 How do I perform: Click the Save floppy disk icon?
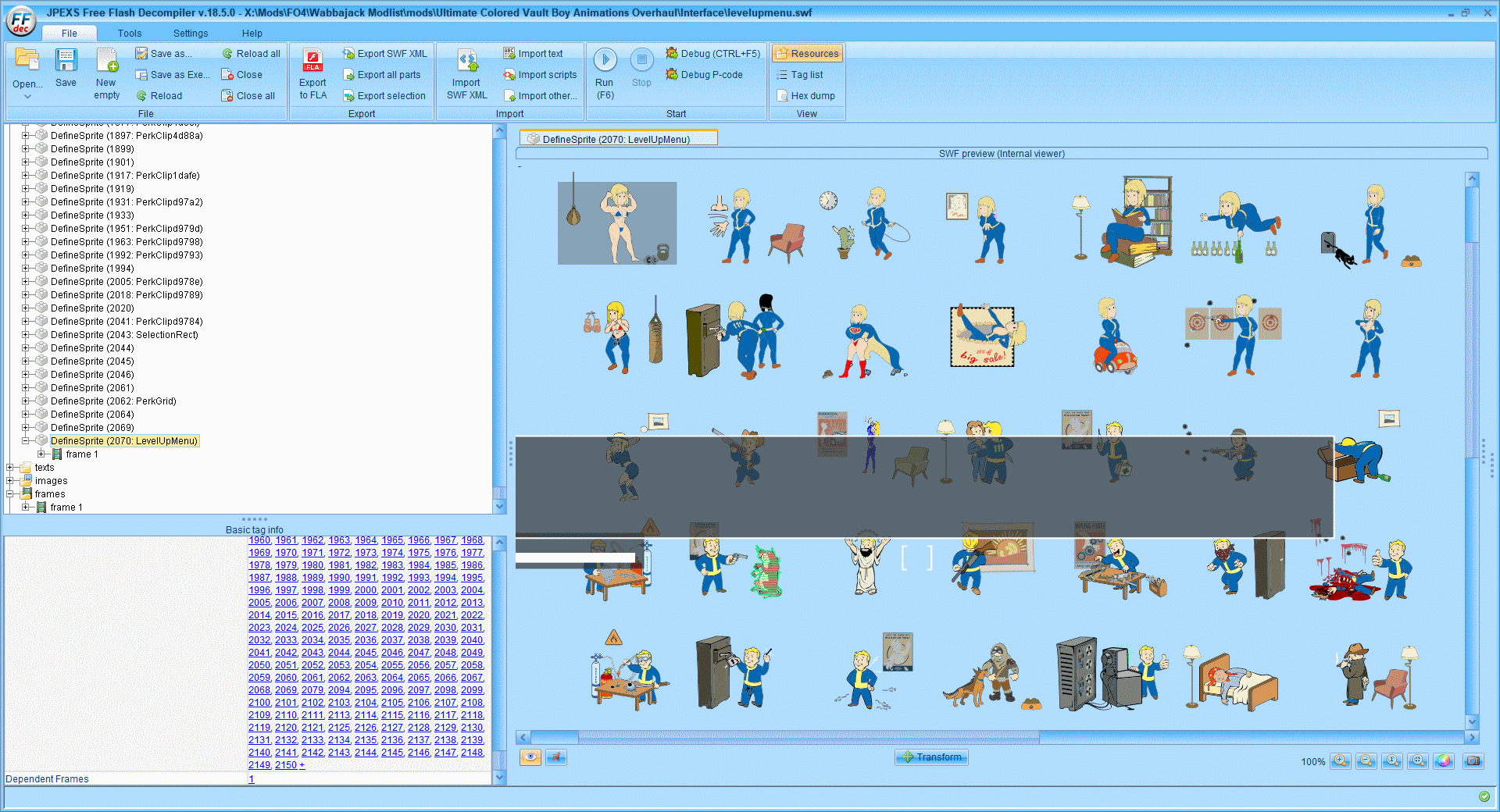point(66,61)
